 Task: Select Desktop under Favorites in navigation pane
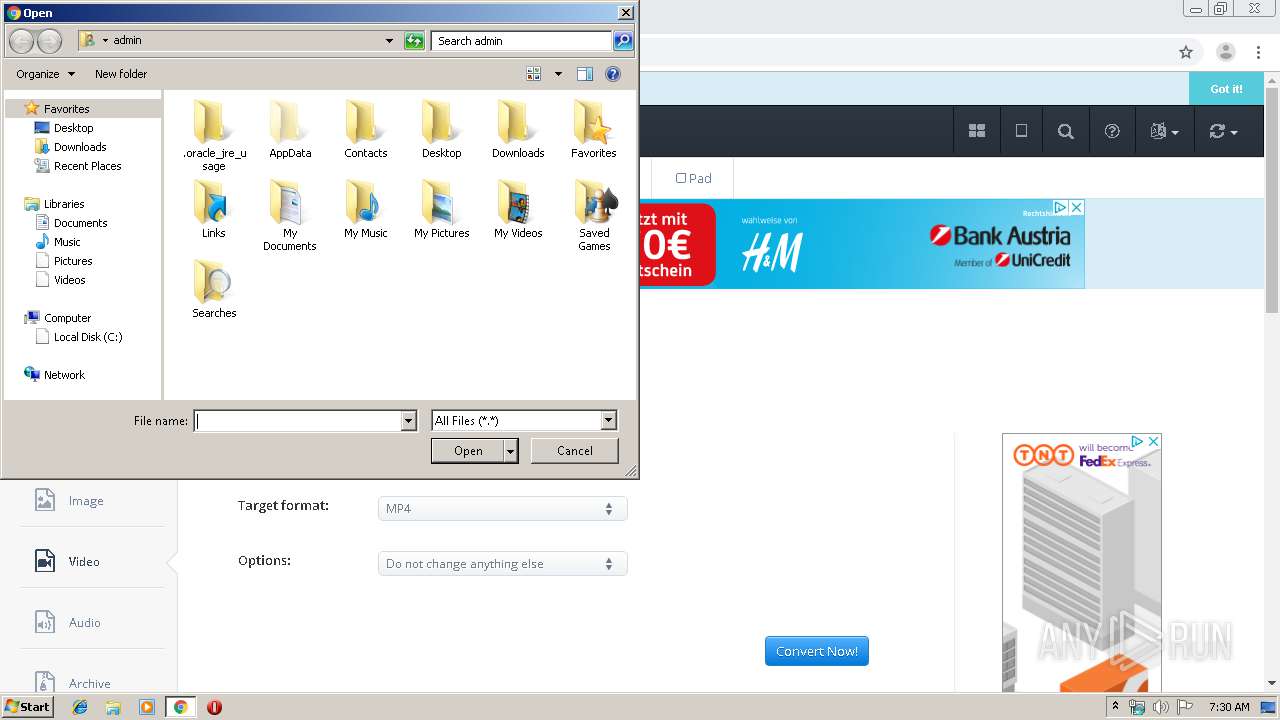coord(65,128)
